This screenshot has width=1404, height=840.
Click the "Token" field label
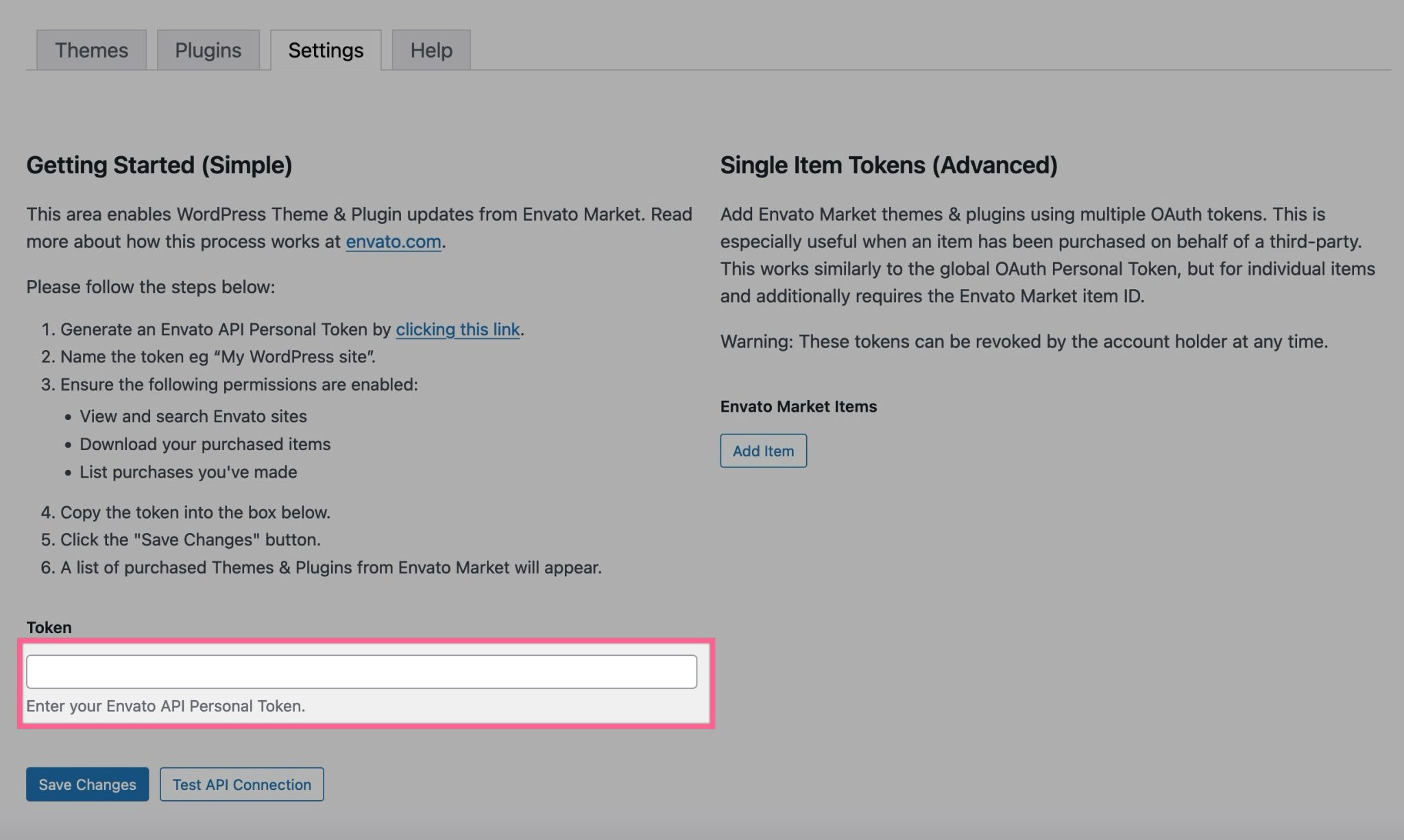click(x=49, y=628)
